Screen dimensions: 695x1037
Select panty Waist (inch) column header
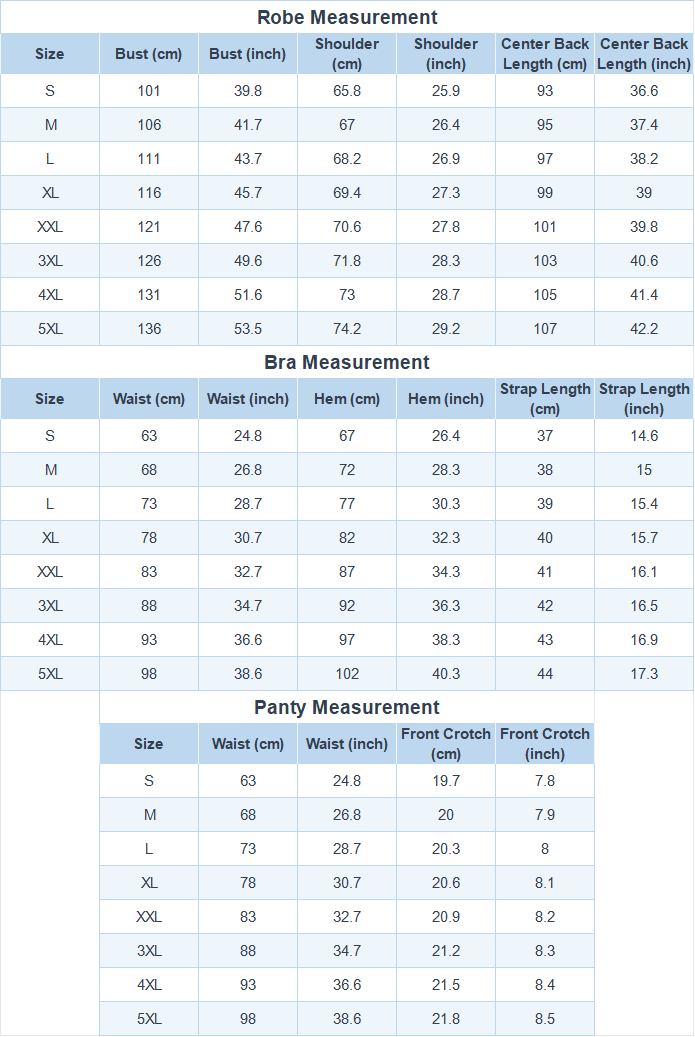(347, 744)
